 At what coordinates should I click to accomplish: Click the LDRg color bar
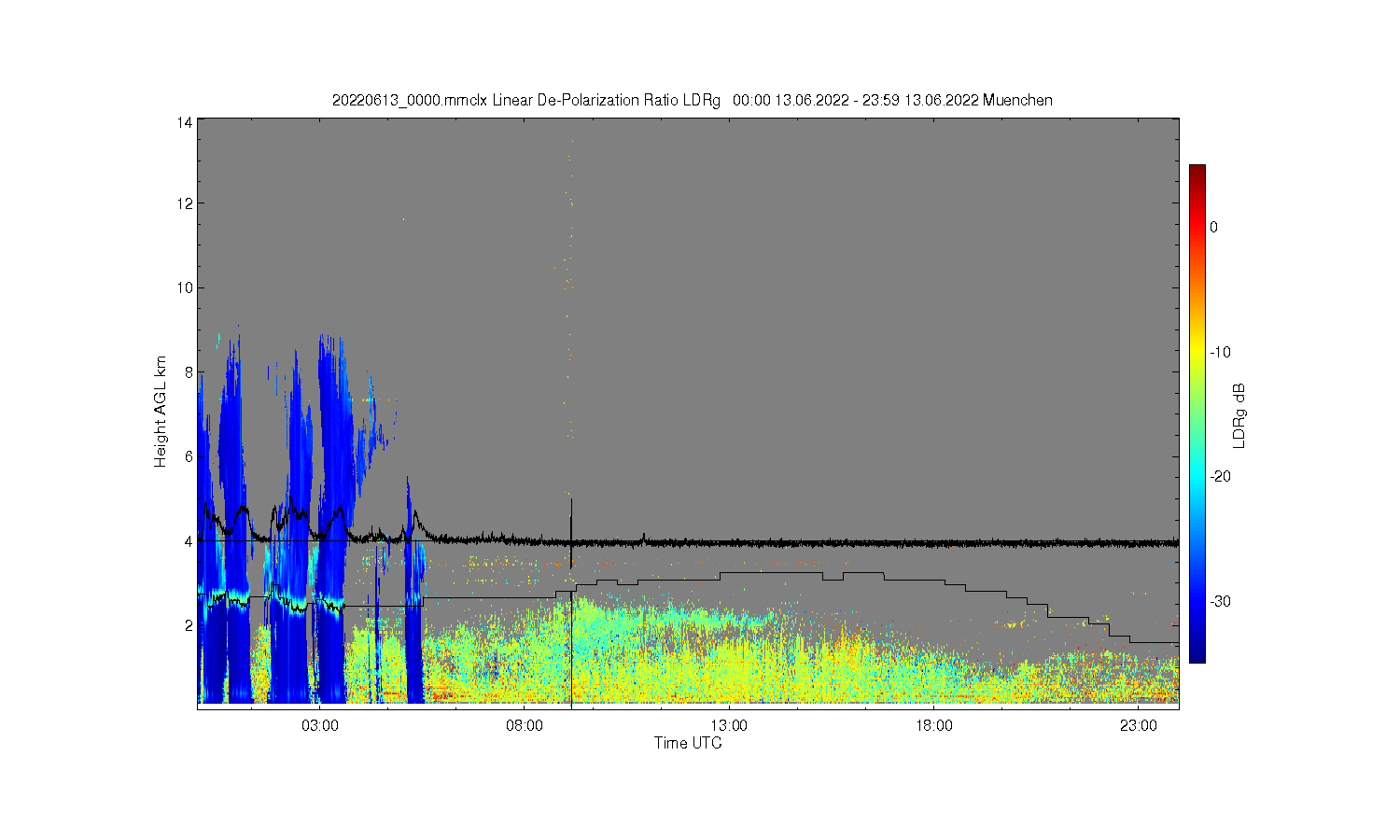coord(1197,413)
